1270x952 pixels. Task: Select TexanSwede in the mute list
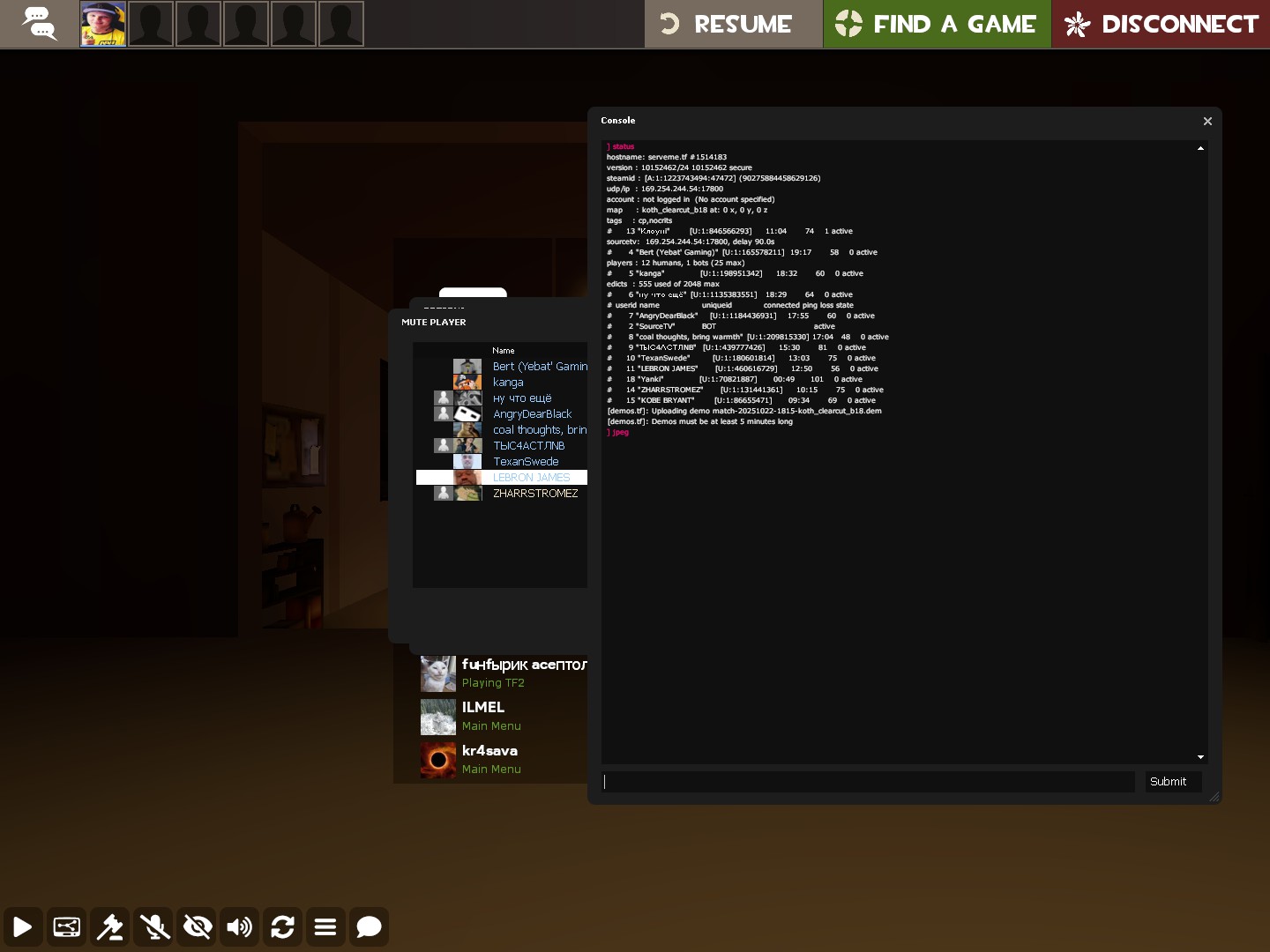pos(526,462)
